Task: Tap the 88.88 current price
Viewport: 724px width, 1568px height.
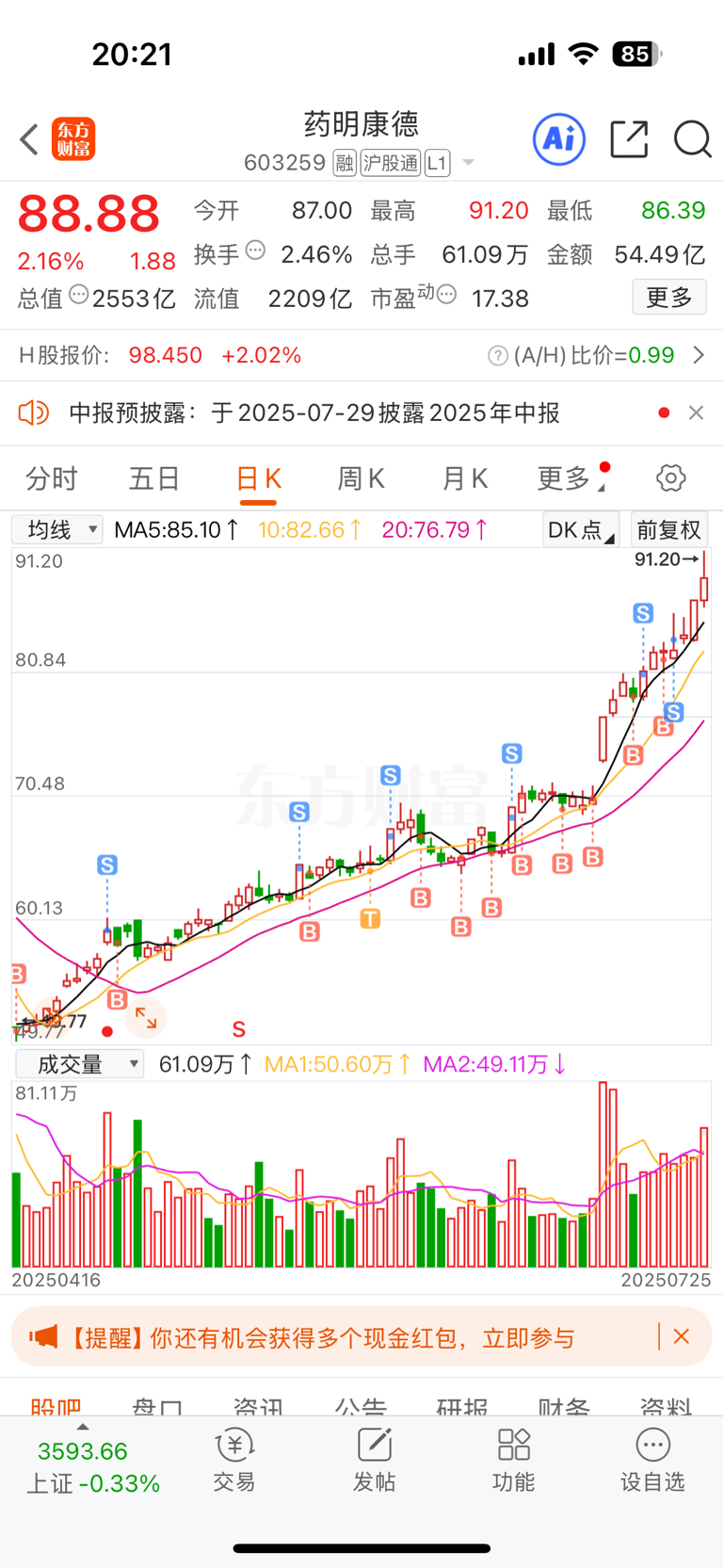Action: click(89, 214)
